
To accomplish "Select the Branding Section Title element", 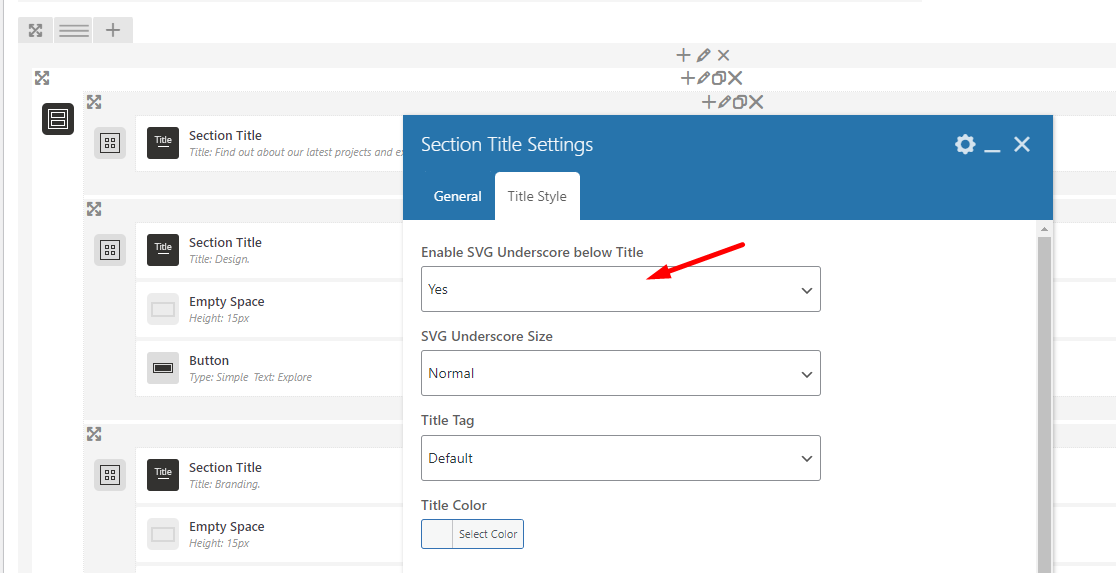I will click(x=269, y=475).
